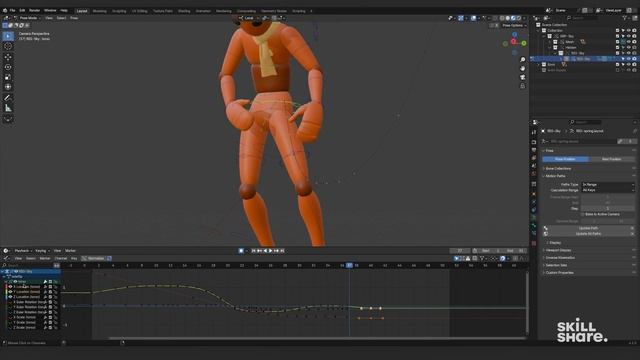Toggle Normalize button in graph editor

click(x=93, y=258)
